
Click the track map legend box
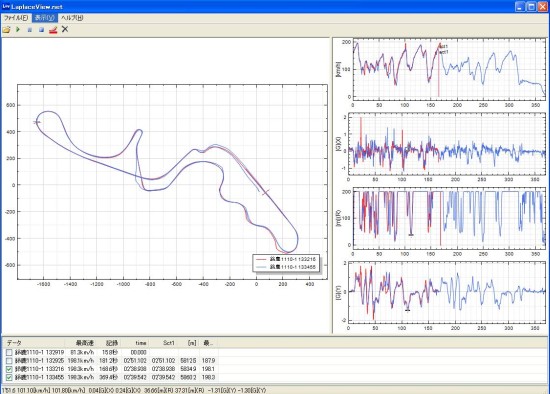[x=286, y=263]
